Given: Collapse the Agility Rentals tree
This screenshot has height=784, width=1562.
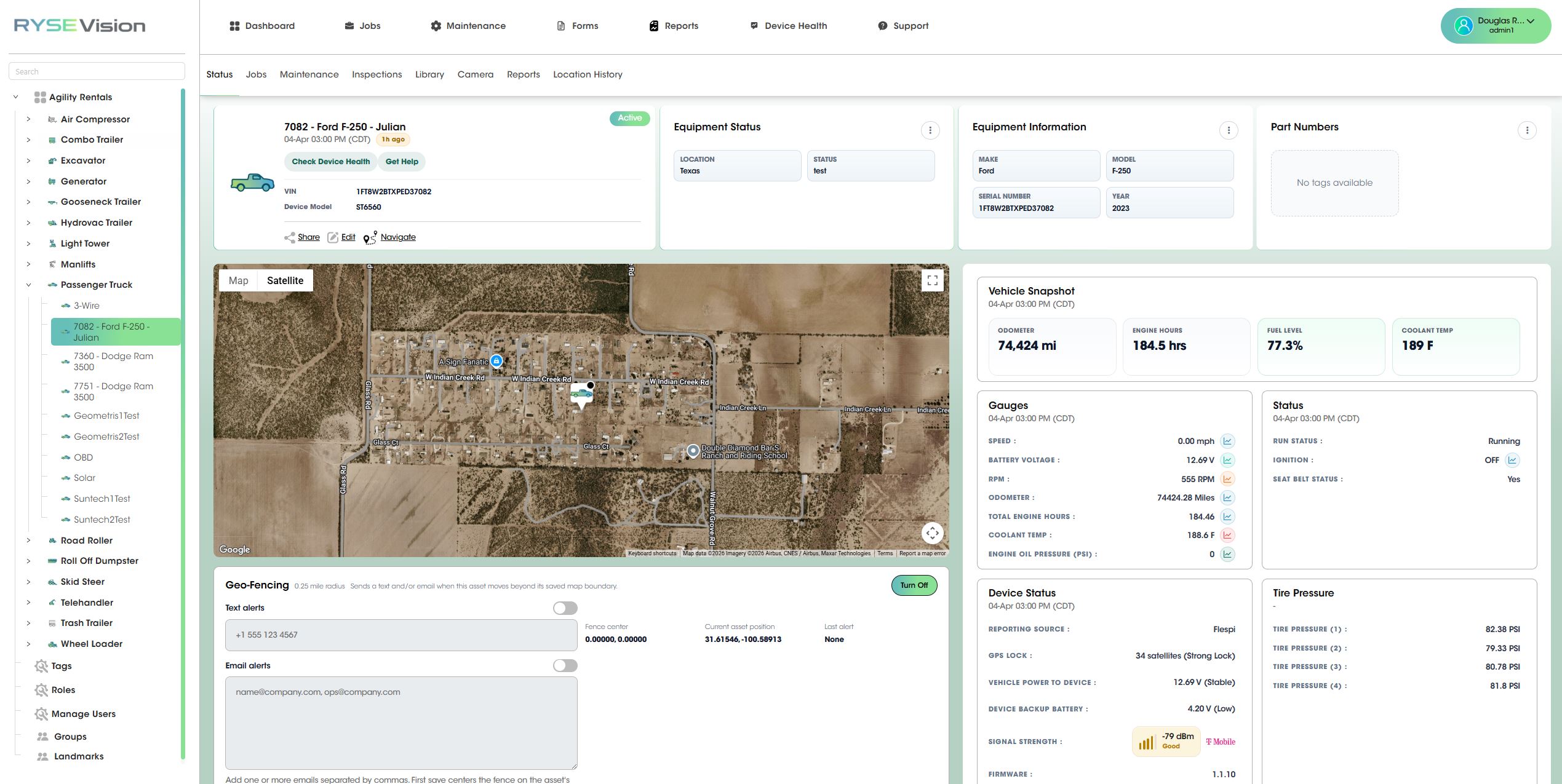Looking at the screenshot, I should point(15,97).
